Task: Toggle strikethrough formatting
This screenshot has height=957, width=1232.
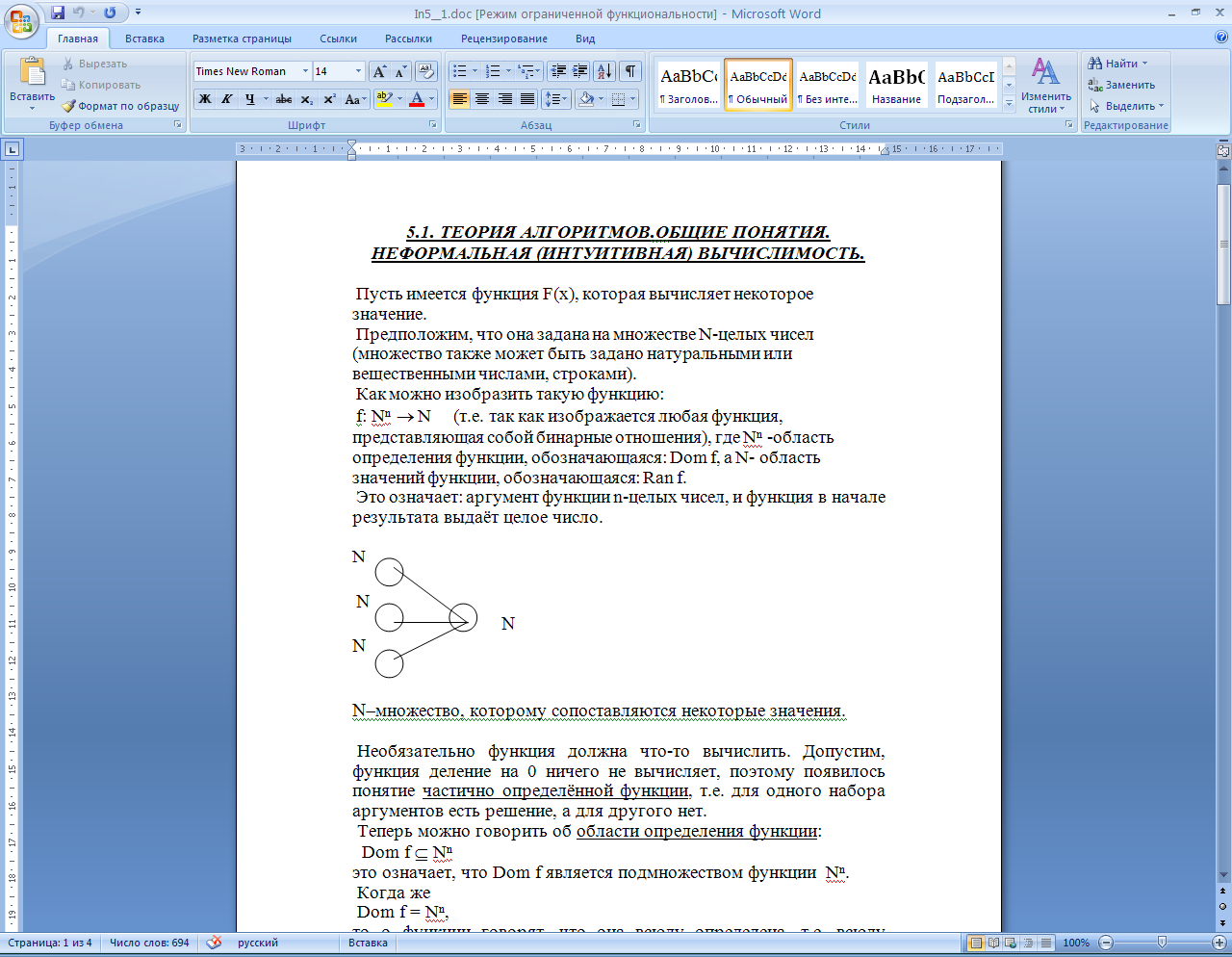Action: (x=284, y=99)
